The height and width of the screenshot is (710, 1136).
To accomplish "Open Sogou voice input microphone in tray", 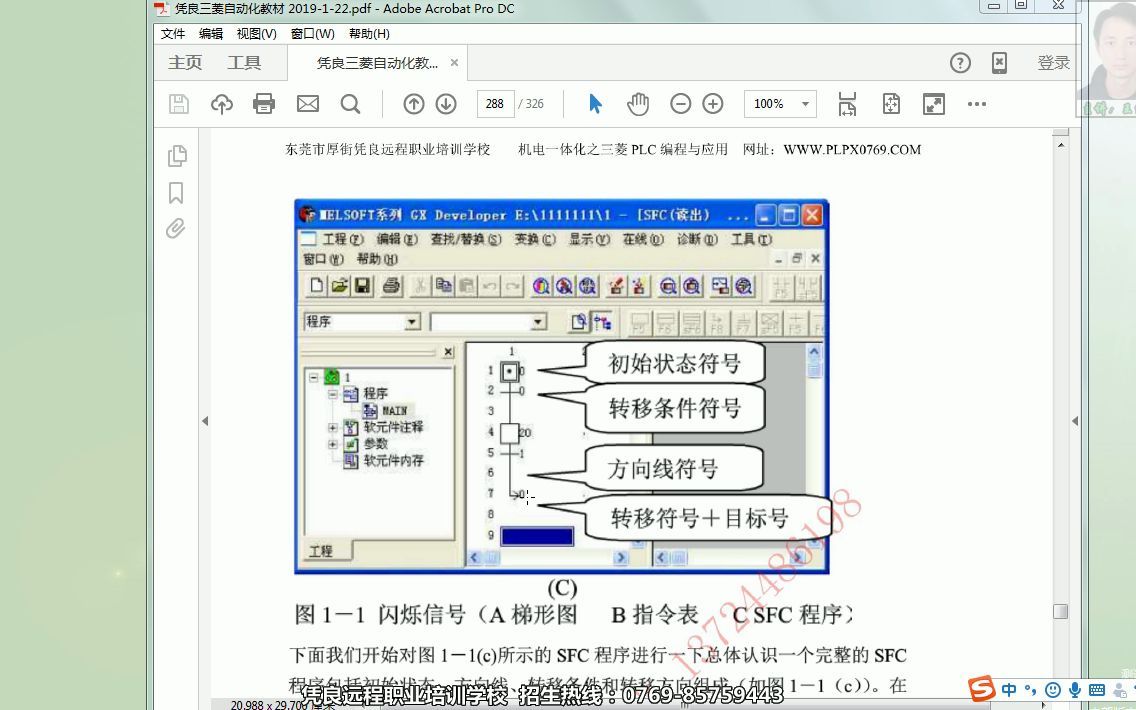I will (1075, 690).
